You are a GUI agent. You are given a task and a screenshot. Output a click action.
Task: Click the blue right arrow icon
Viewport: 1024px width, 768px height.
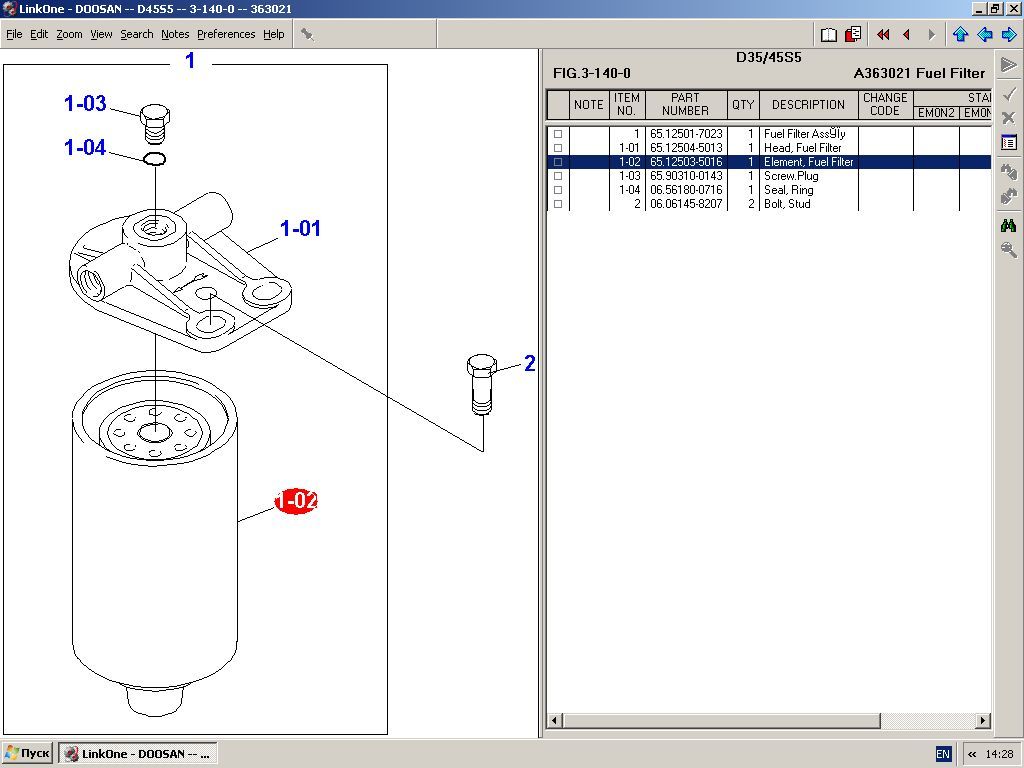click(x=1009, y=35)
